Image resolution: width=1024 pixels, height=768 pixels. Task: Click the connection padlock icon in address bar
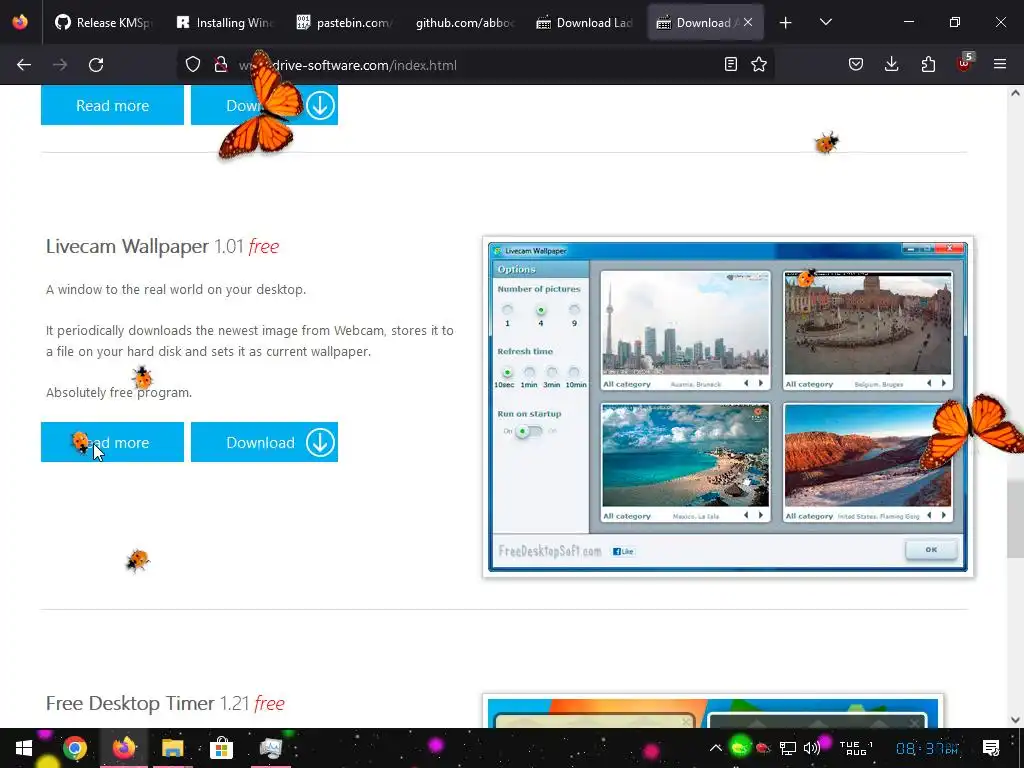coord(221,65)
